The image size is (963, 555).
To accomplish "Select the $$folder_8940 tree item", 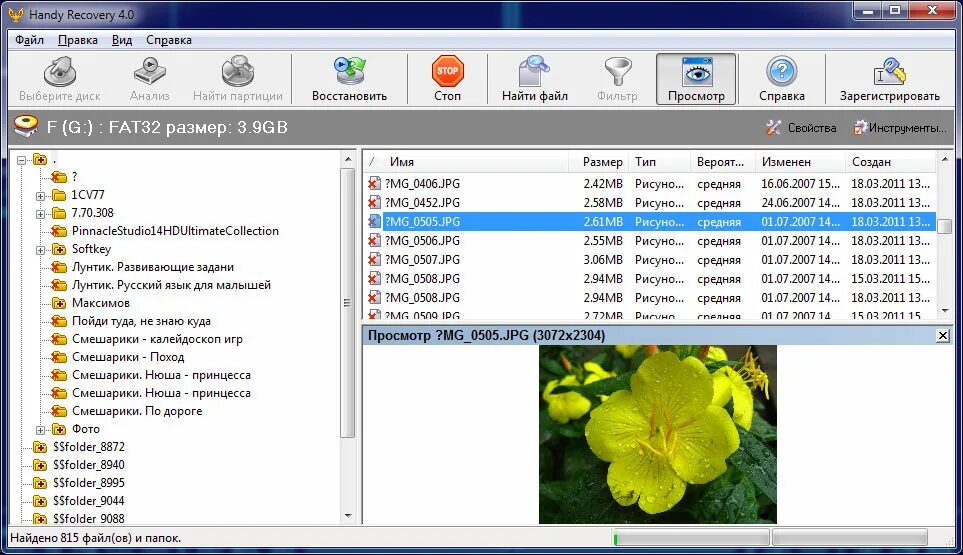I will [88, 465].
